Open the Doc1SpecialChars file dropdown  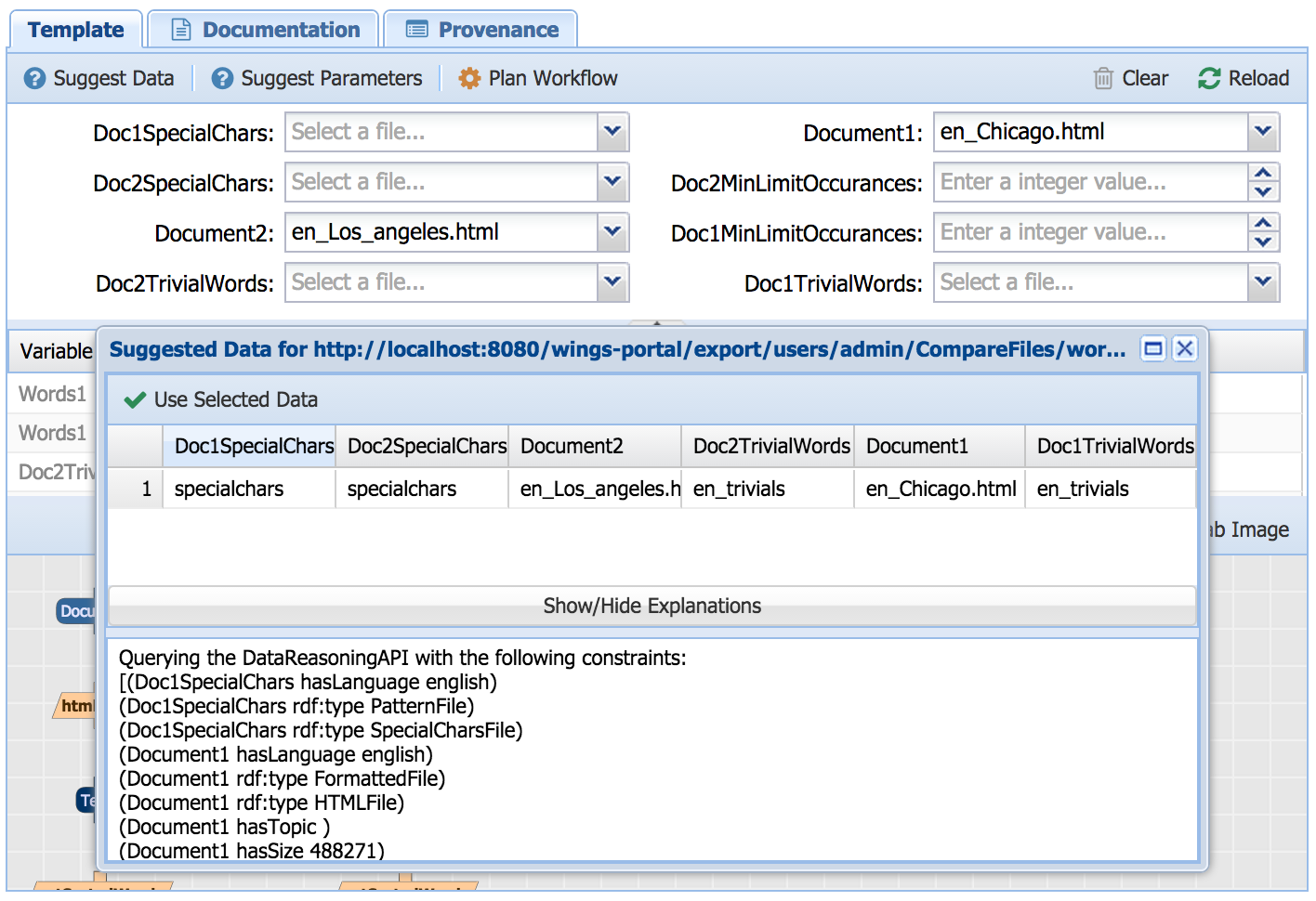(x=612, y=132)
